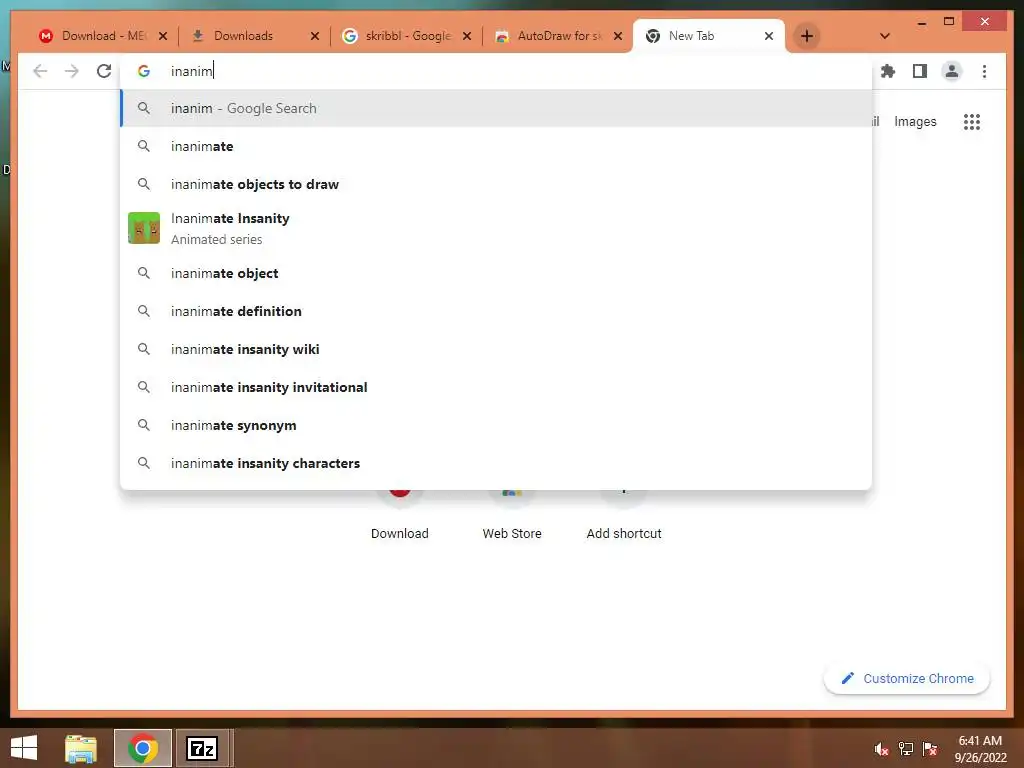Select 'inanimate synonym' suggestion
The width and height of the screenshot is (1024, 768).
(x=496, y=425)
